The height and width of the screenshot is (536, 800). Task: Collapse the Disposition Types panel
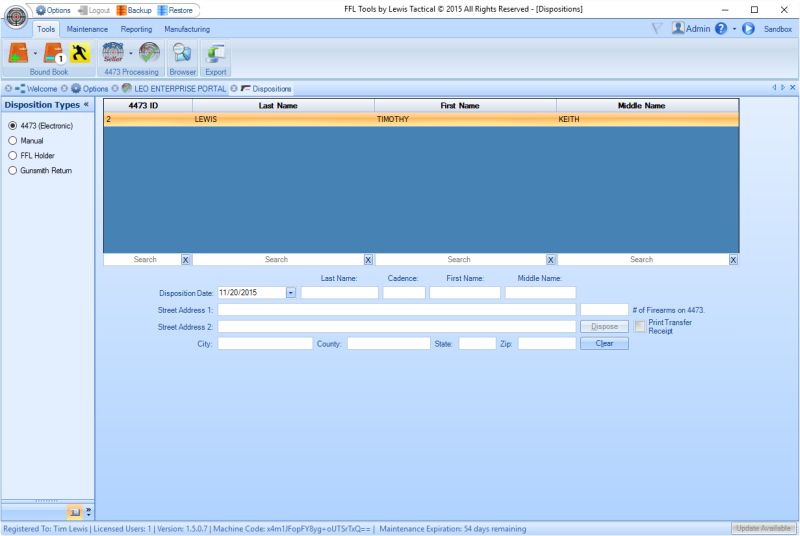[86, 105]
